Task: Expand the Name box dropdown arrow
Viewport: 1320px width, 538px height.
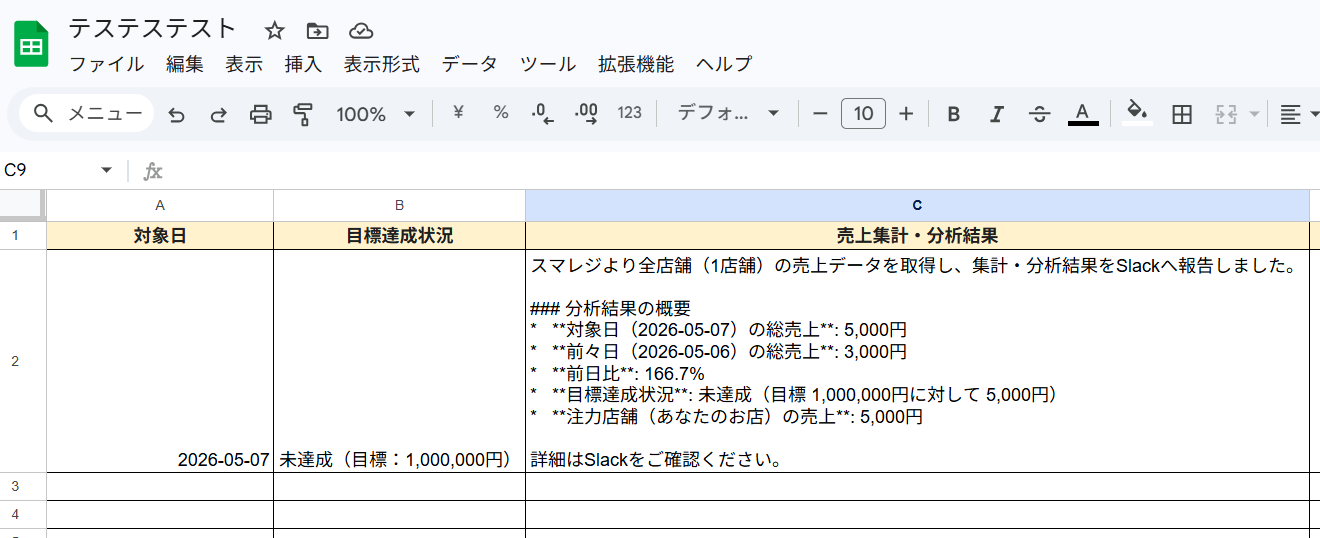Action: tap(107, 171)
